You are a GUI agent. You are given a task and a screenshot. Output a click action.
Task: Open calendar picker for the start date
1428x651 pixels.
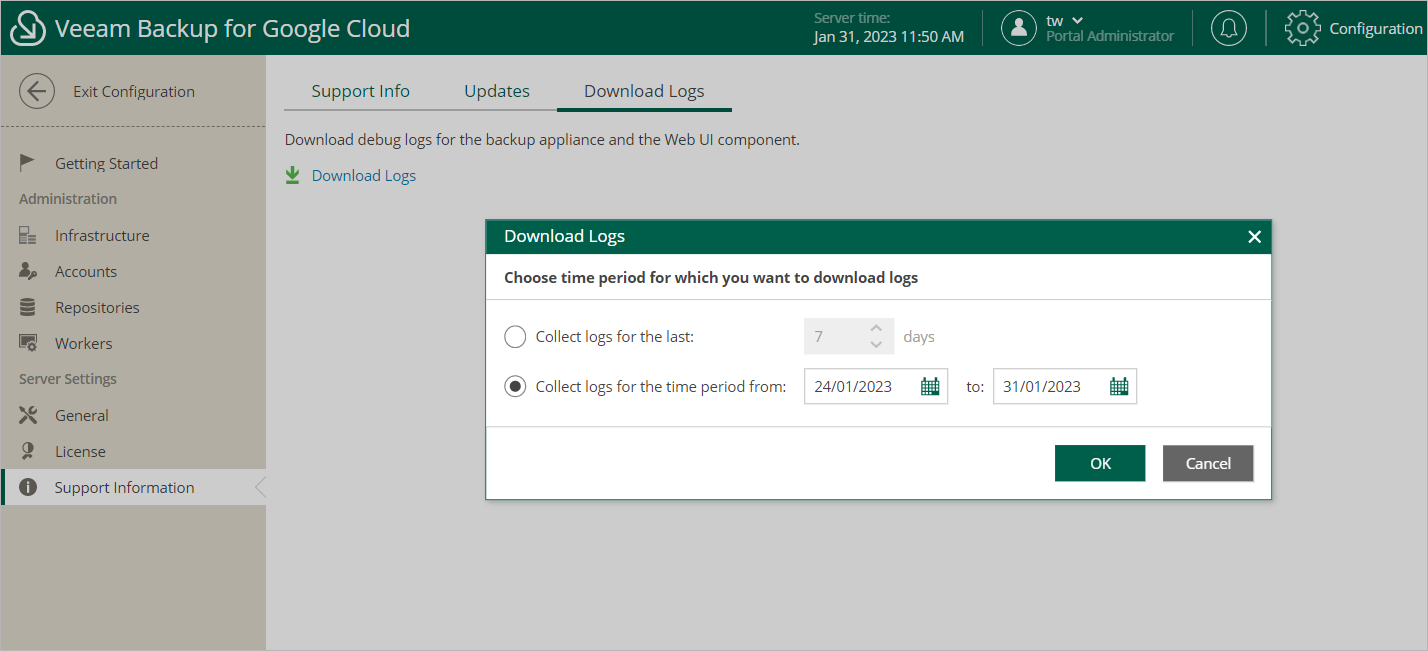930,387
